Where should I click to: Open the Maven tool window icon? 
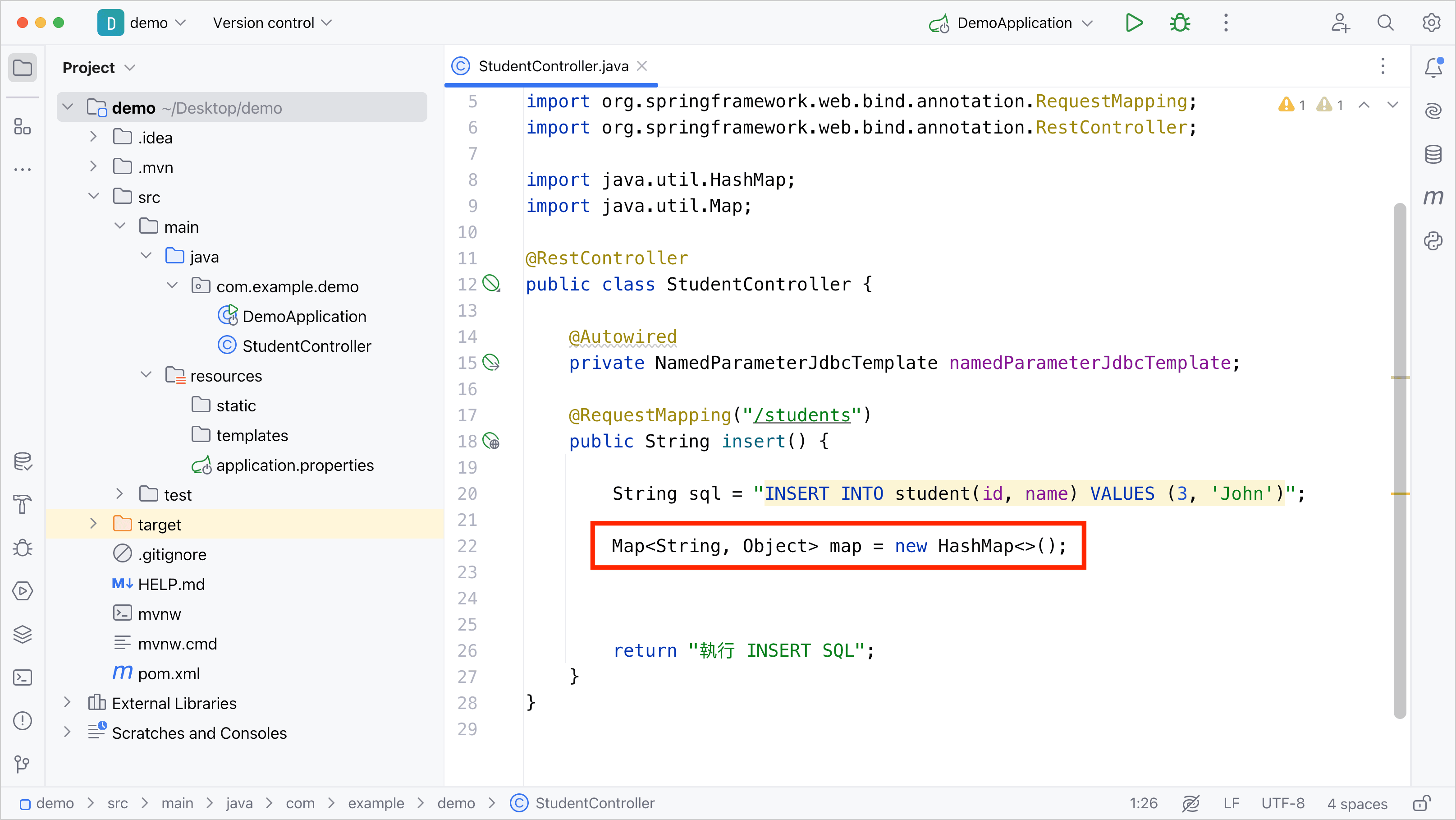(1433, 198)
